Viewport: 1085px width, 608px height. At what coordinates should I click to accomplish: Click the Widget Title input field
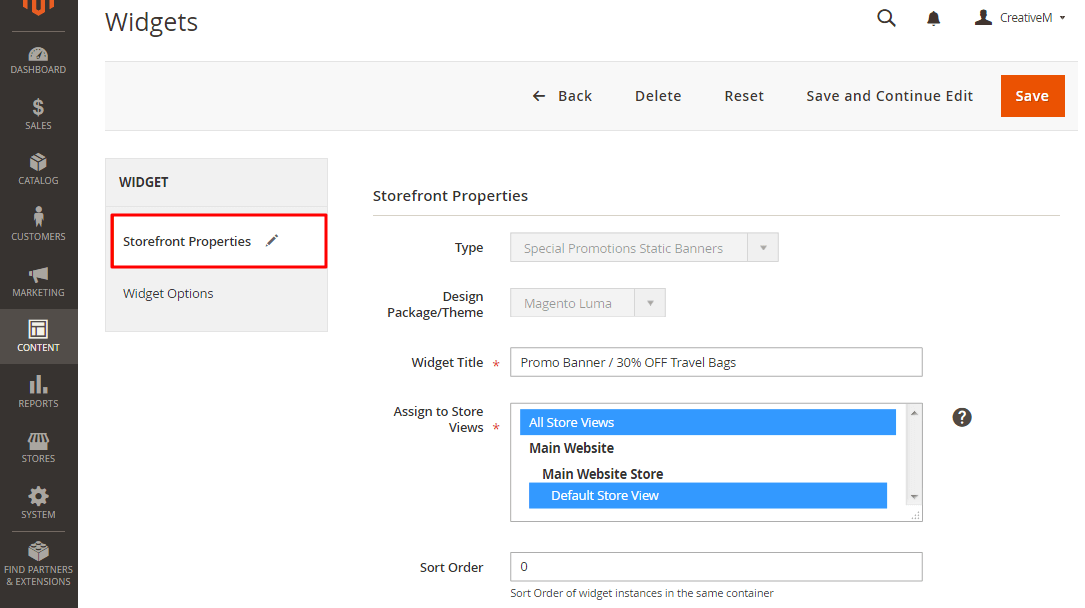pyautogui.click(x=715, y=362)
